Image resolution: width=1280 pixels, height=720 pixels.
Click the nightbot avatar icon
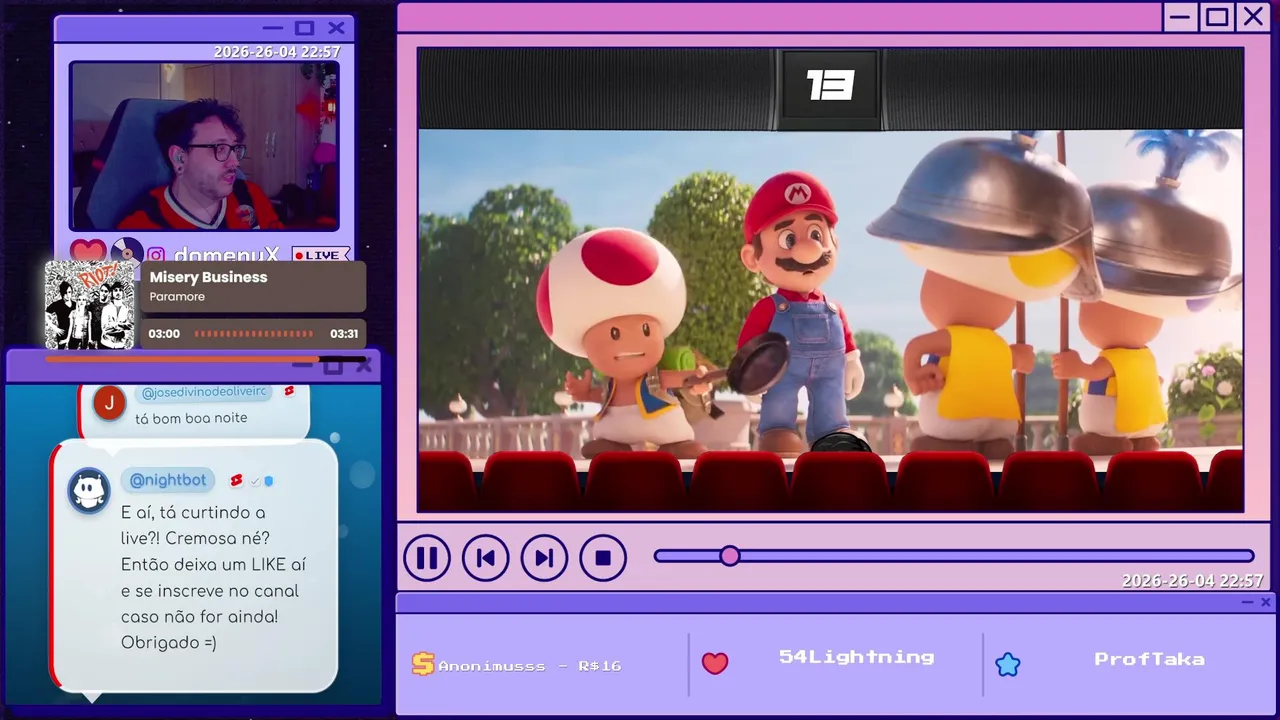[88, 490]
